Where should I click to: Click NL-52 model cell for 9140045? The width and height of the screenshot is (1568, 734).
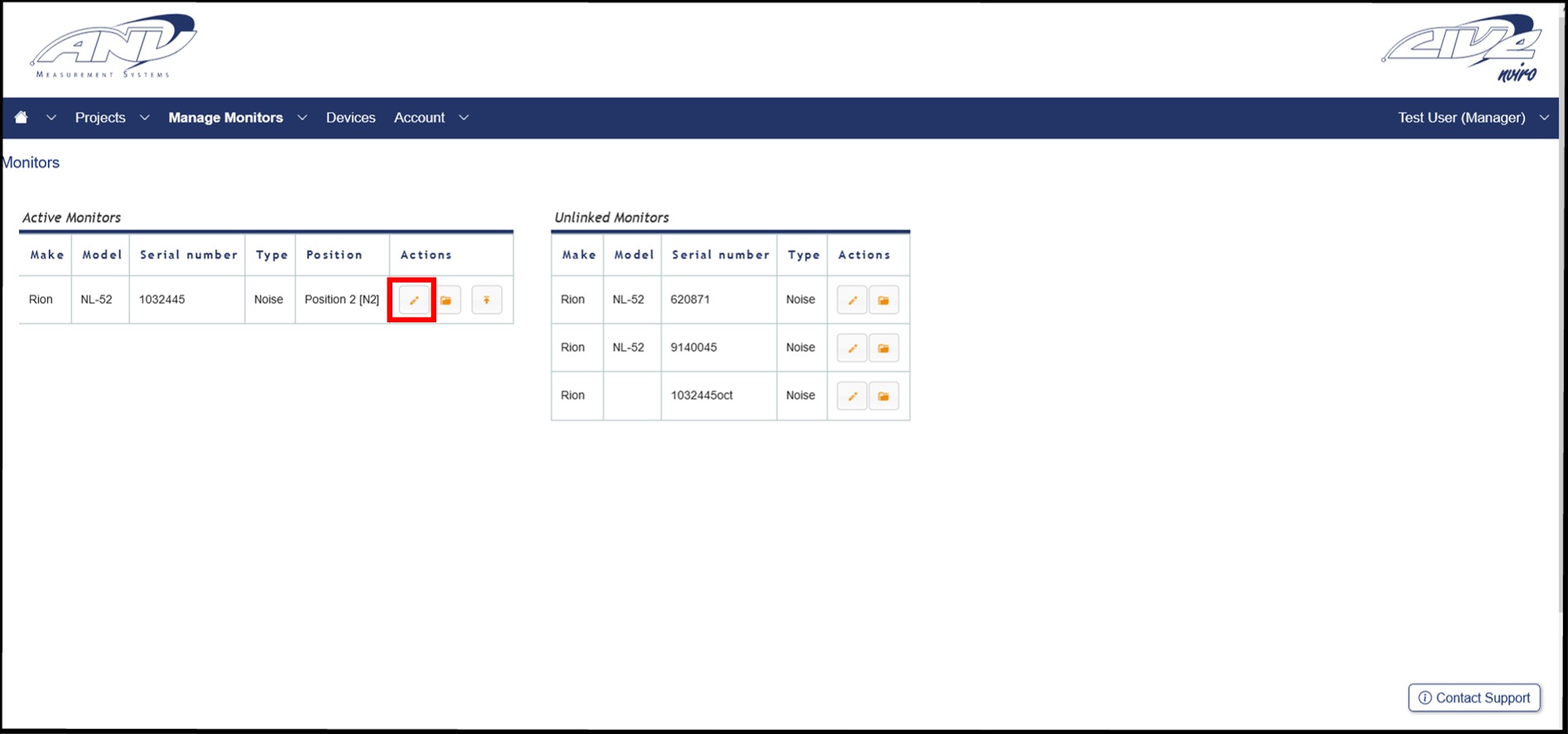632,347
